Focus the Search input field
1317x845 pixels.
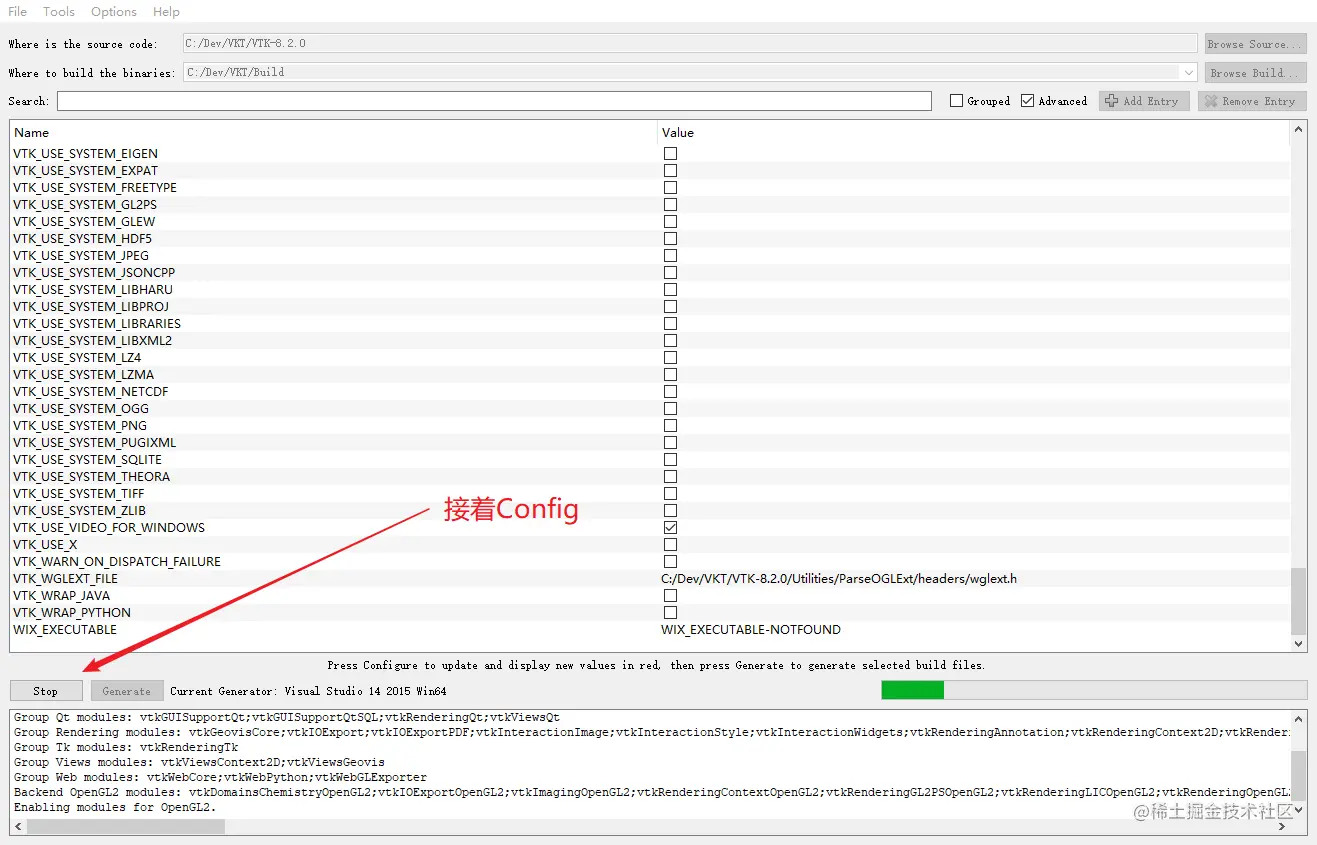pyautogui.click(x=494, y=101)
